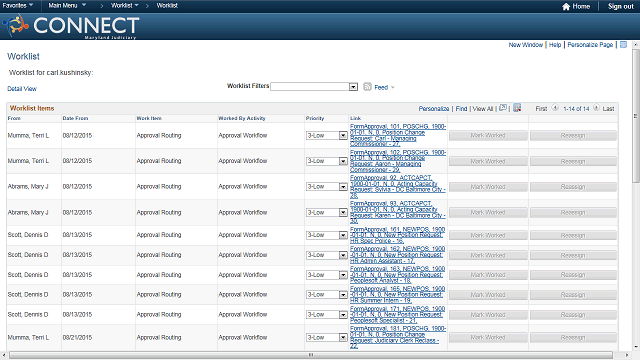Click the last Worklist breadcrumb item
Image resolution: width=640 pixels, height=360 pixels.
click(x=167, y=5)
